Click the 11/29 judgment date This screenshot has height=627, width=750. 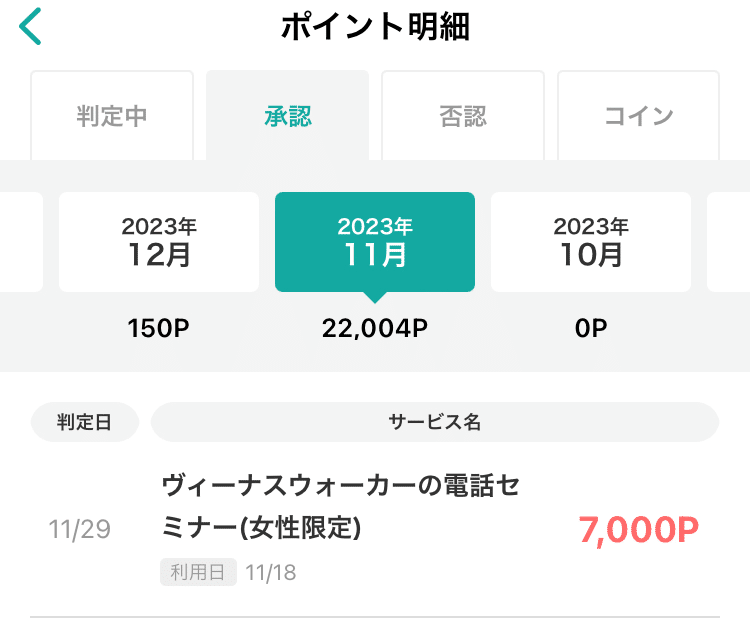click(80, 530)
